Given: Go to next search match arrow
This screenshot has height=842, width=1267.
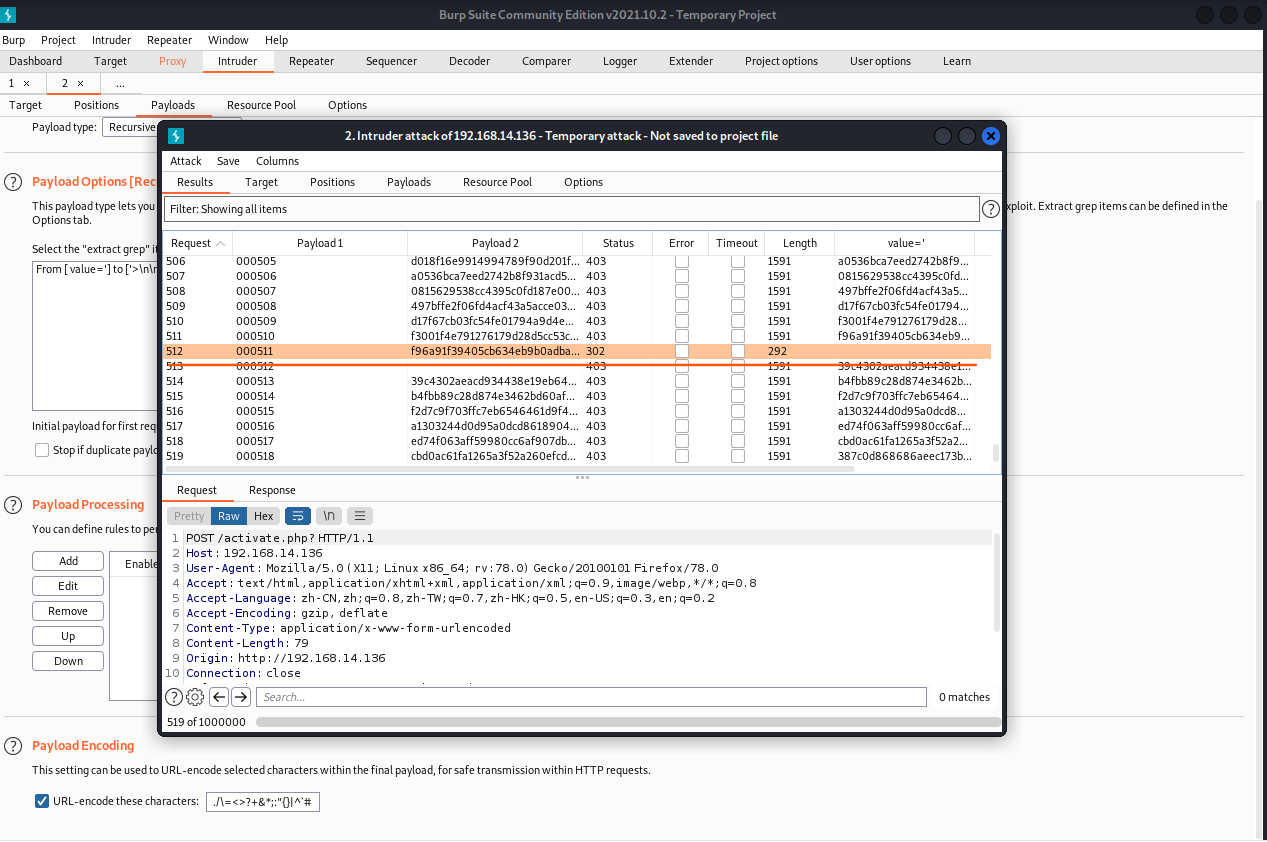Looking at the screenshot, I should (241, 697).
